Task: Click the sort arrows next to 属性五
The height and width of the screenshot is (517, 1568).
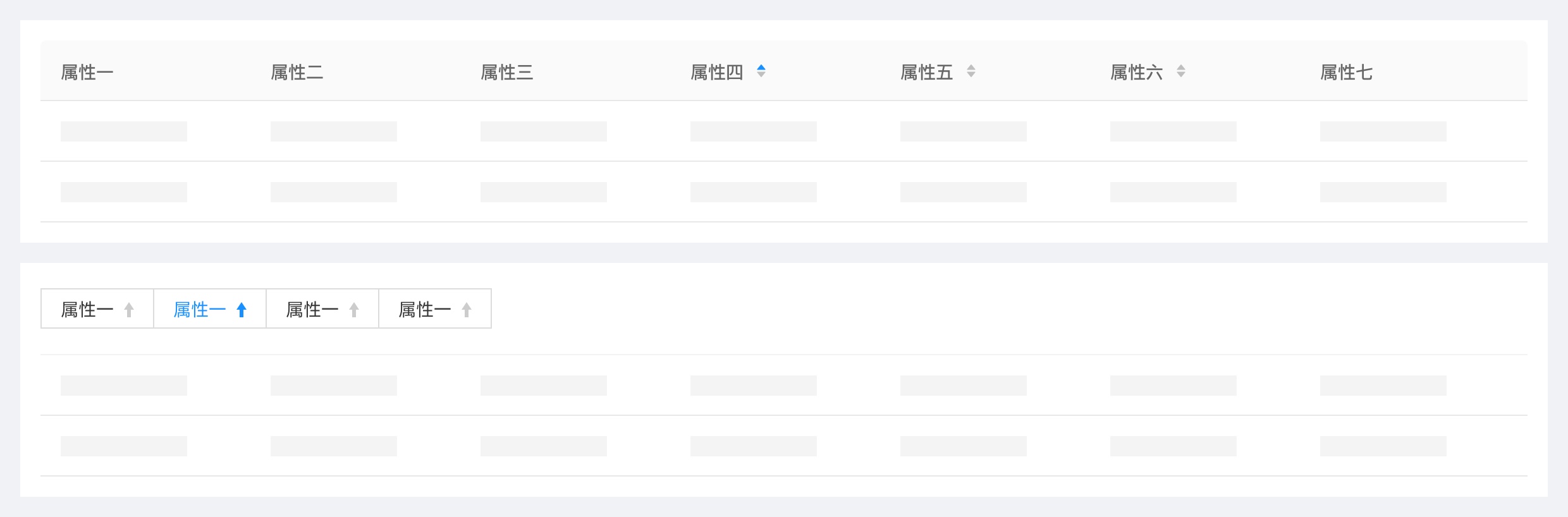Action: point(971,71)
